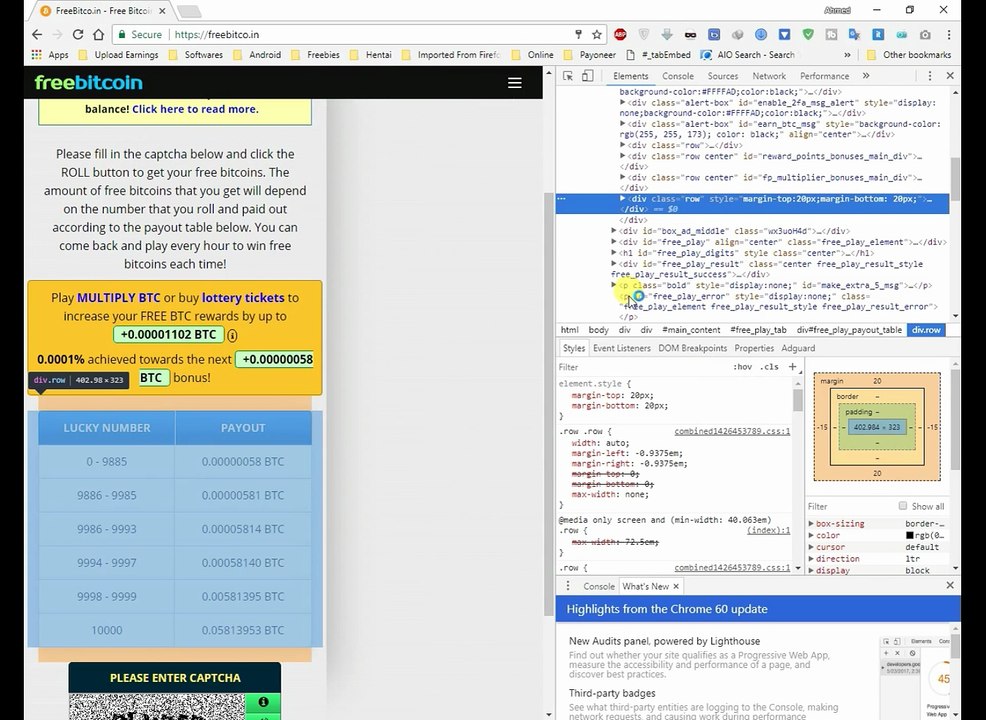Check the Show all computed checkbox
986x720 pixels.
pos(903,506)
